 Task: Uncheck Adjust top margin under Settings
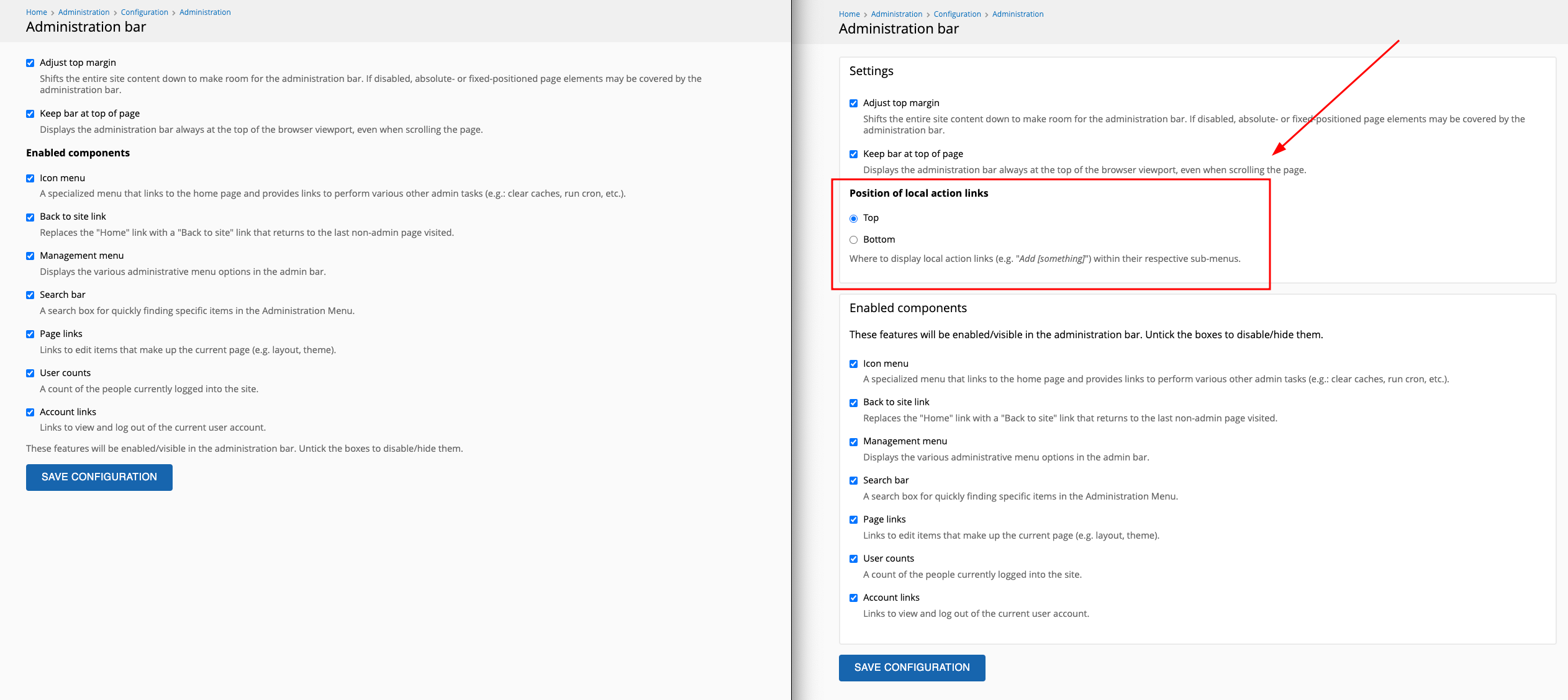coord(853,103)
